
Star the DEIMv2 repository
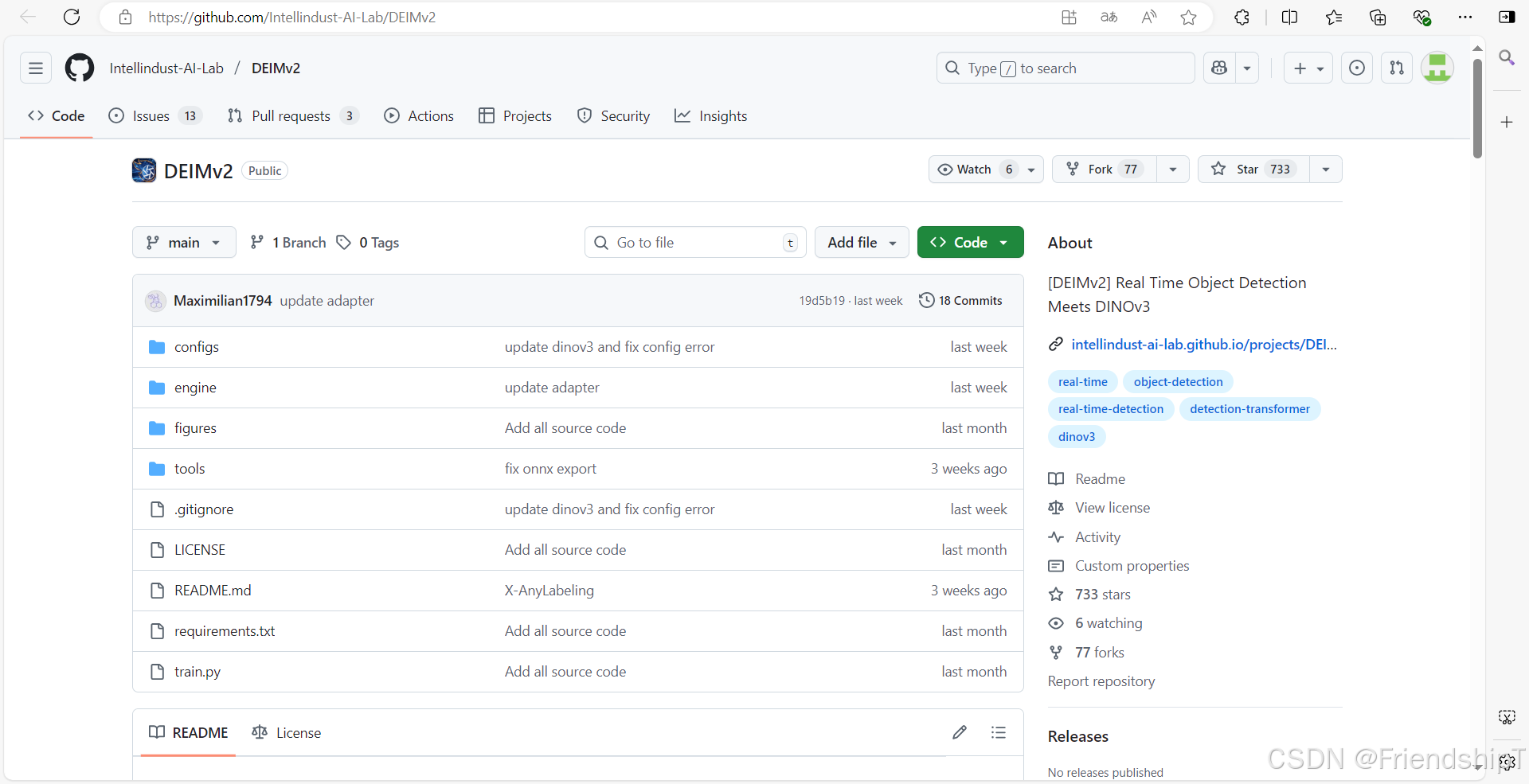click(1253, 170)
